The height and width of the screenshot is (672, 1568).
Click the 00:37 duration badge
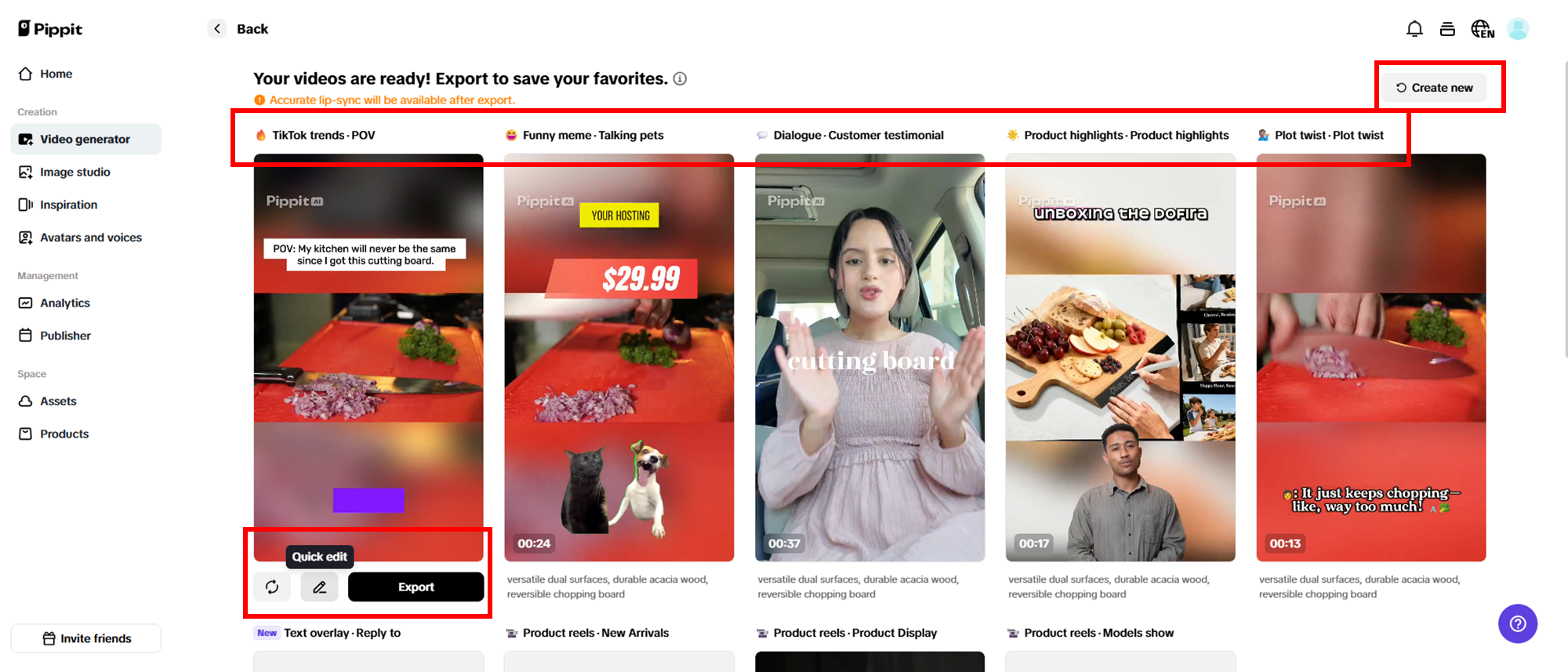pyautogui.click(x=785, y=543)
